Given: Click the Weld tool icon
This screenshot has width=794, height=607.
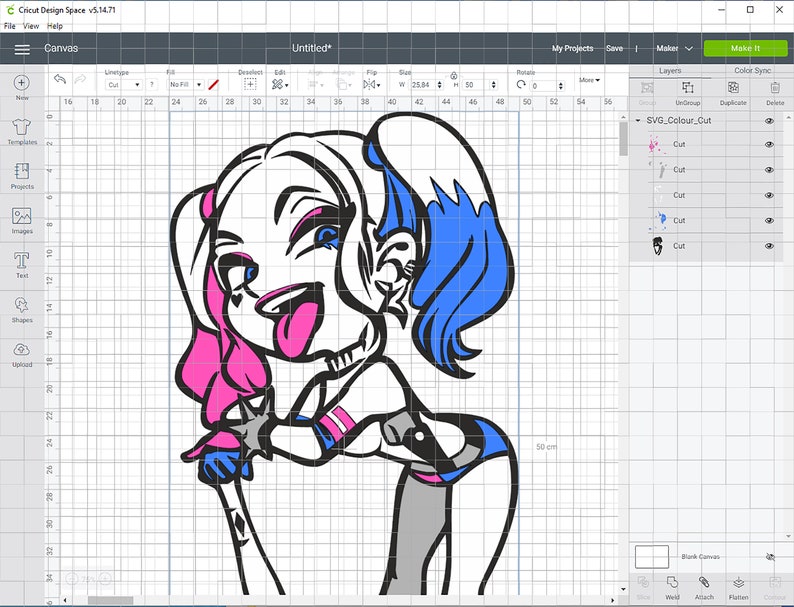Looking at the screenshot, I should tap(672, 582).
